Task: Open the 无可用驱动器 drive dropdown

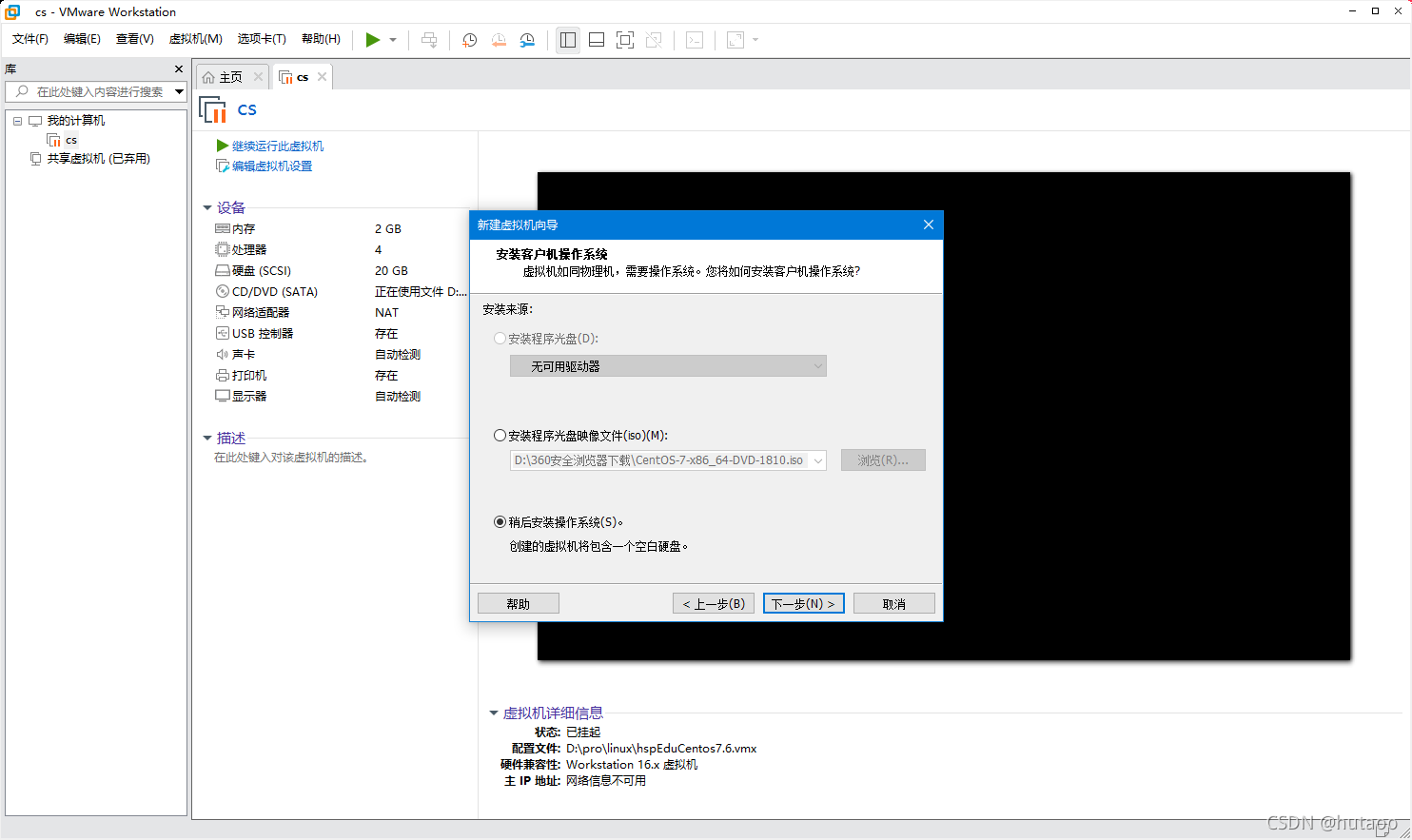Action: [x=668, y=366]
